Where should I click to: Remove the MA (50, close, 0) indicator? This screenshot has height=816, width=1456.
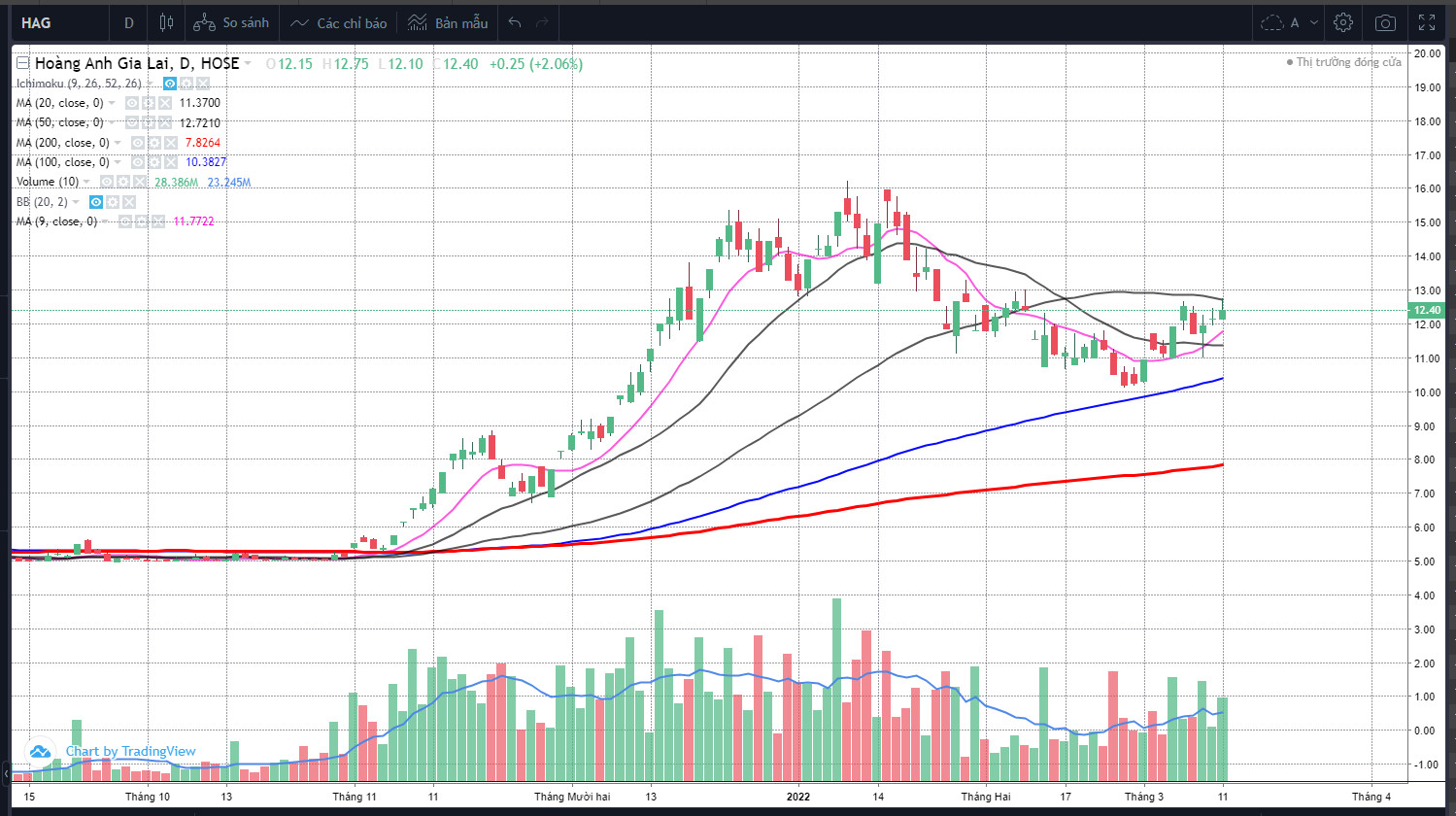(x=165, y=122)
